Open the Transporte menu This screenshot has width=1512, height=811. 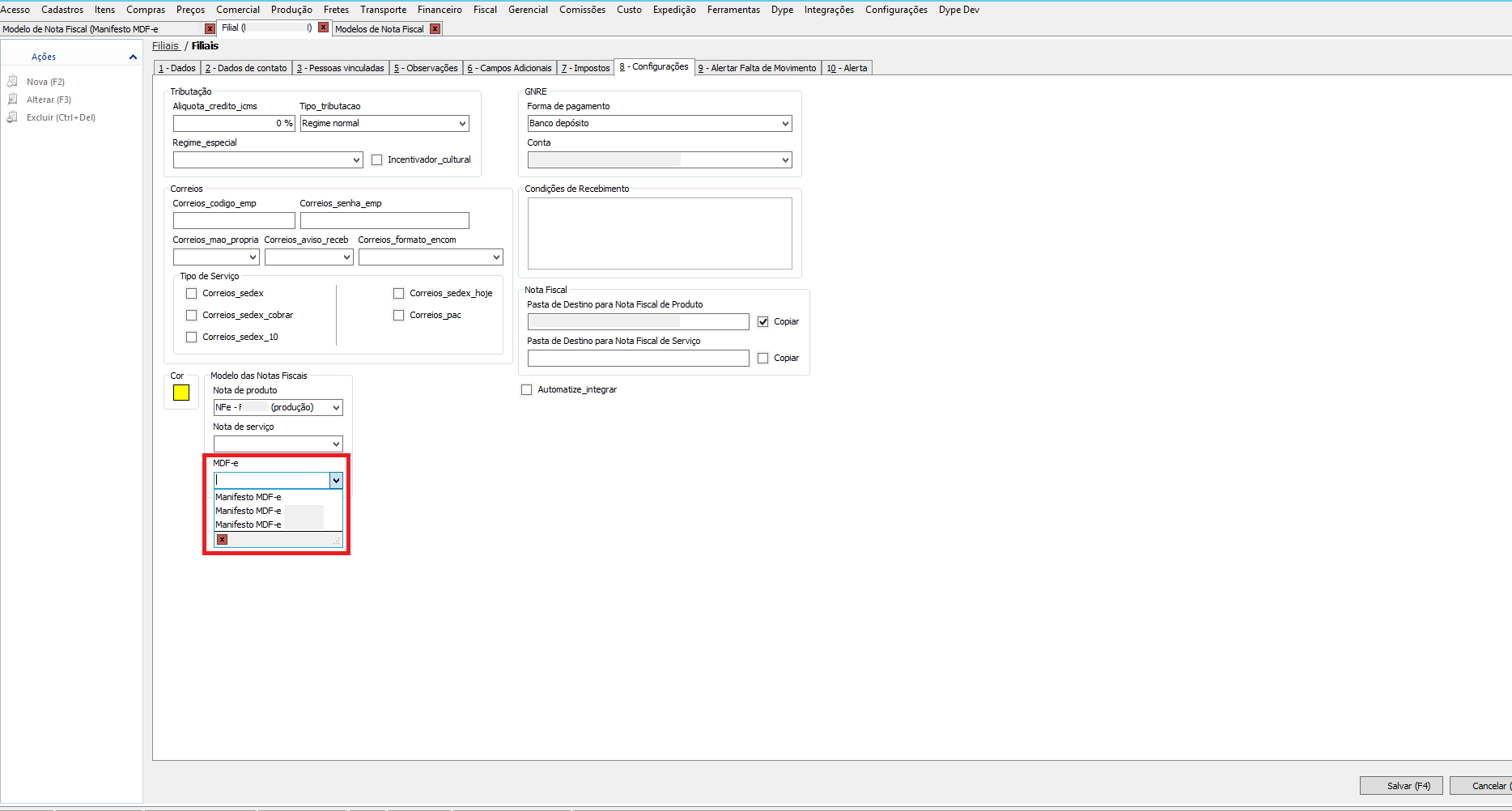coord(384,10)
